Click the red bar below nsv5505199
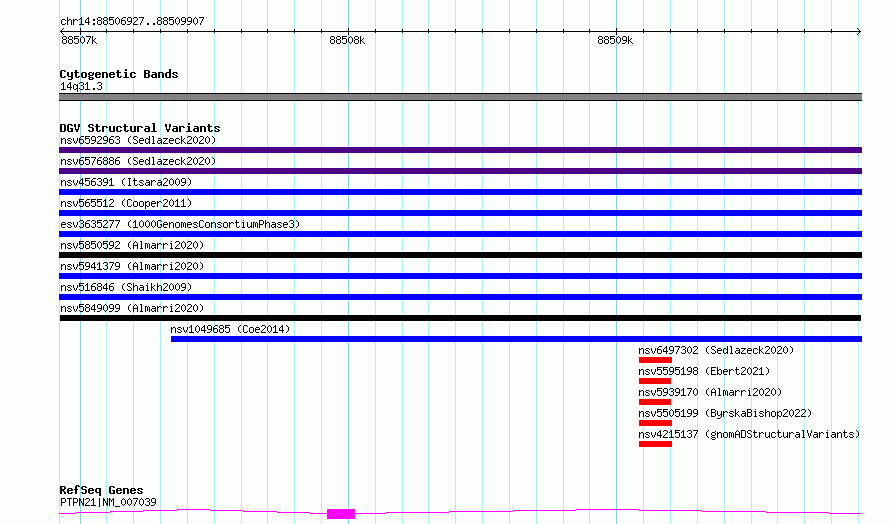Image resolution: width=890 pixels, height=524 pixels. pyautogui.click(x=655, y=423)
